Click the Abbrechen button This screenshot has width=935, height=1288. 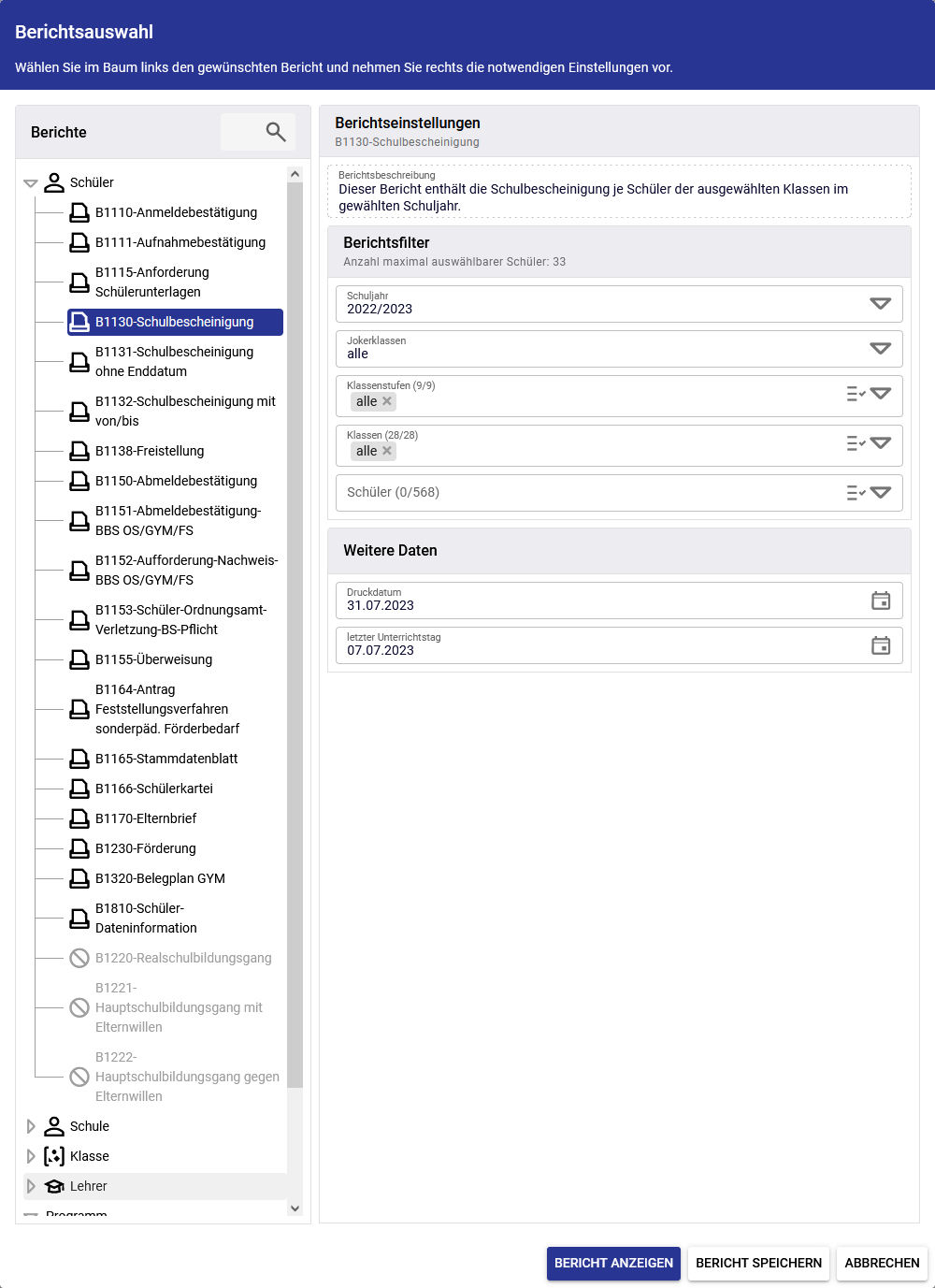coord(882,1263)
